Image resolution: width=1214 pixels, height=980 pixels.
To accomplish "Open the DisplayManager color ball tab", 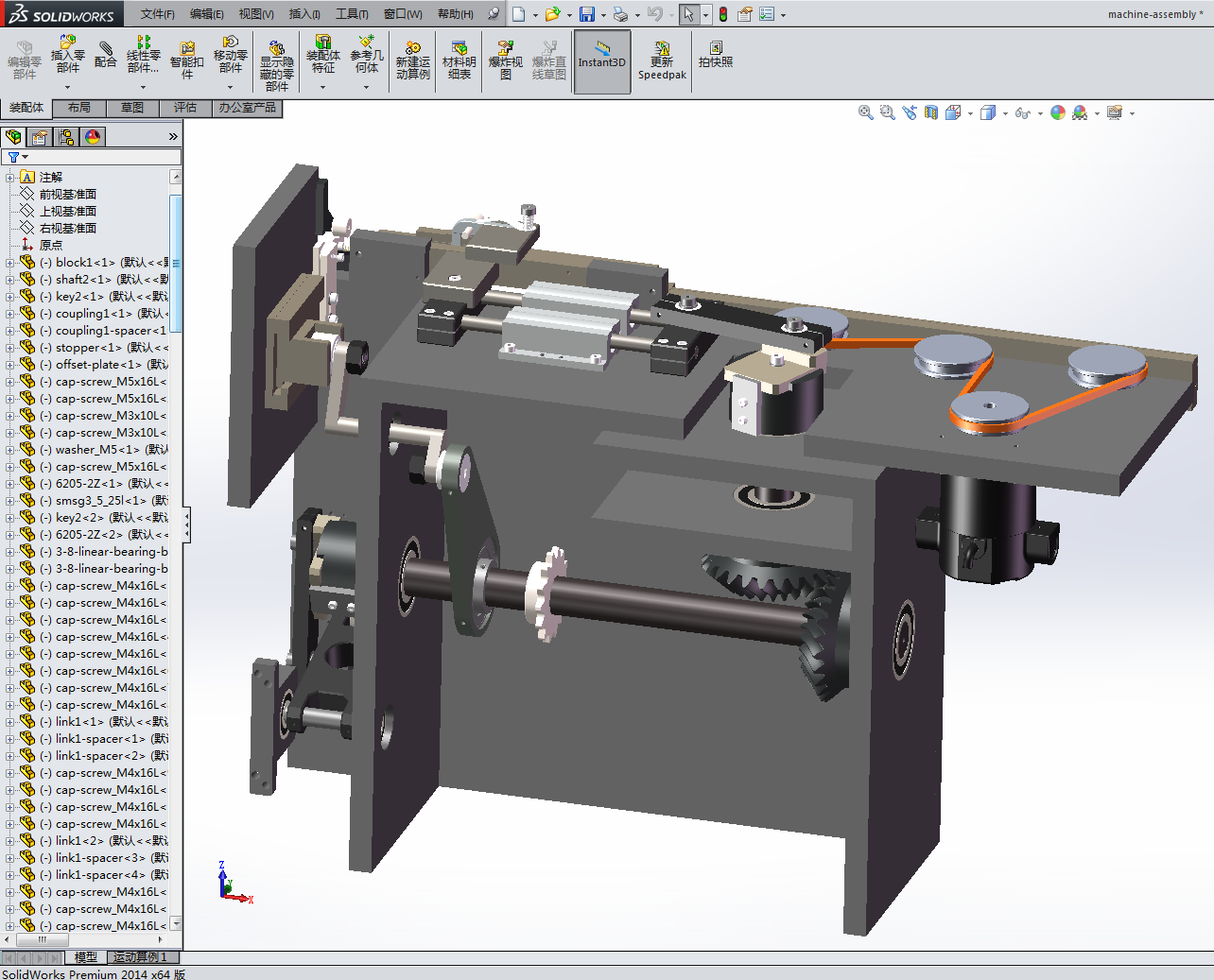I will point(92,137).
